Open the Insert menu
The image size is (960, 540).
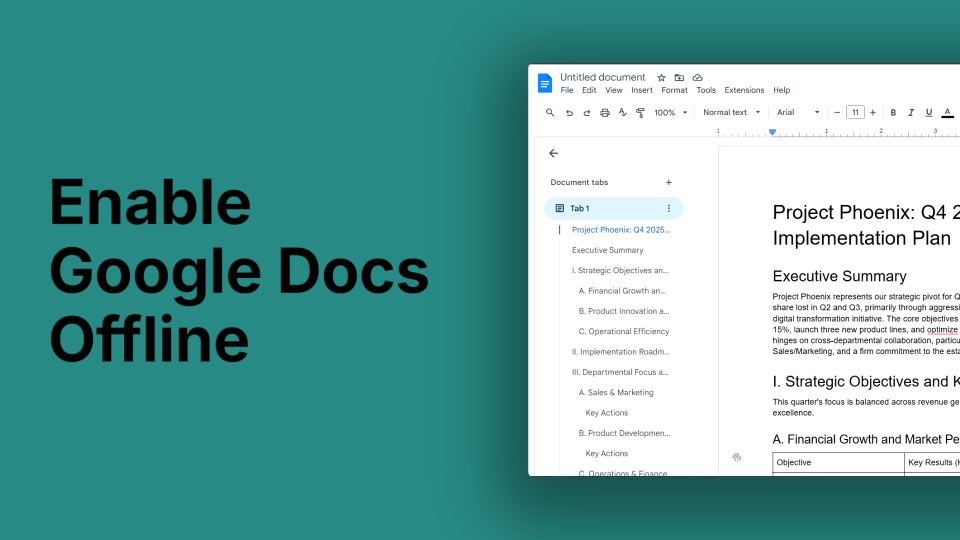[x=642, y=90]
